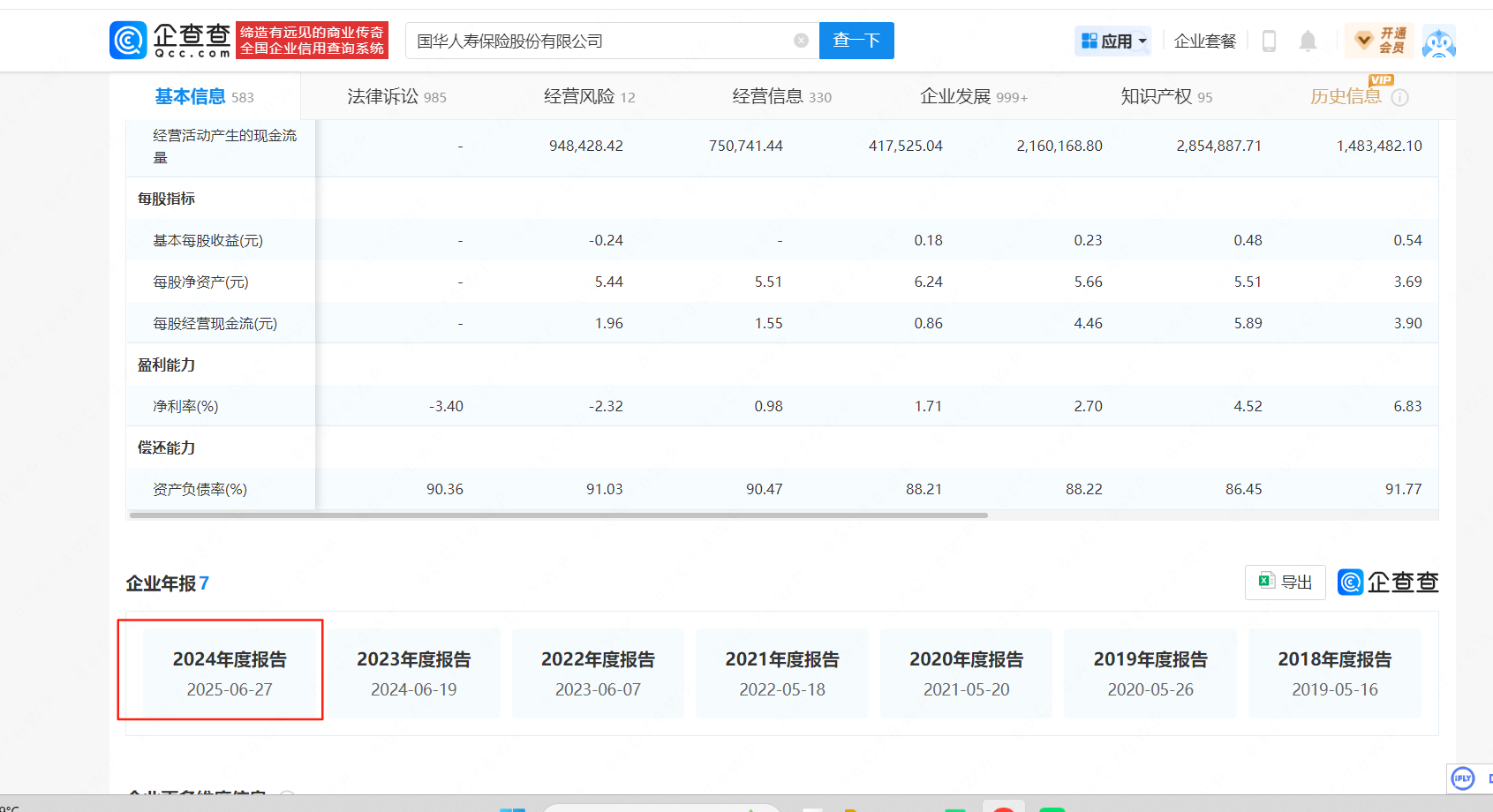The width and height of the screenshot is (1493, 812).
Task: Select 净利率(%) row label
Action: click(x=185, y=406)
